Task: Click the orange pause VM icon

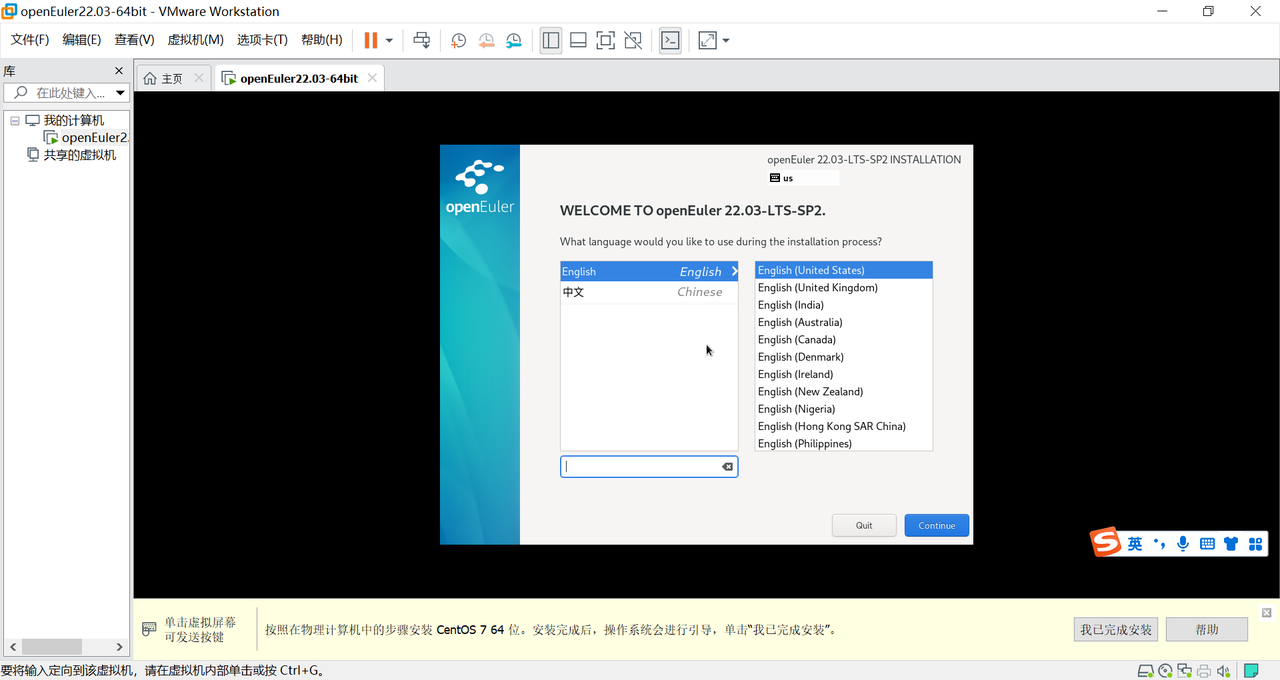Action: pyautogui.click(x=371, y=40)
